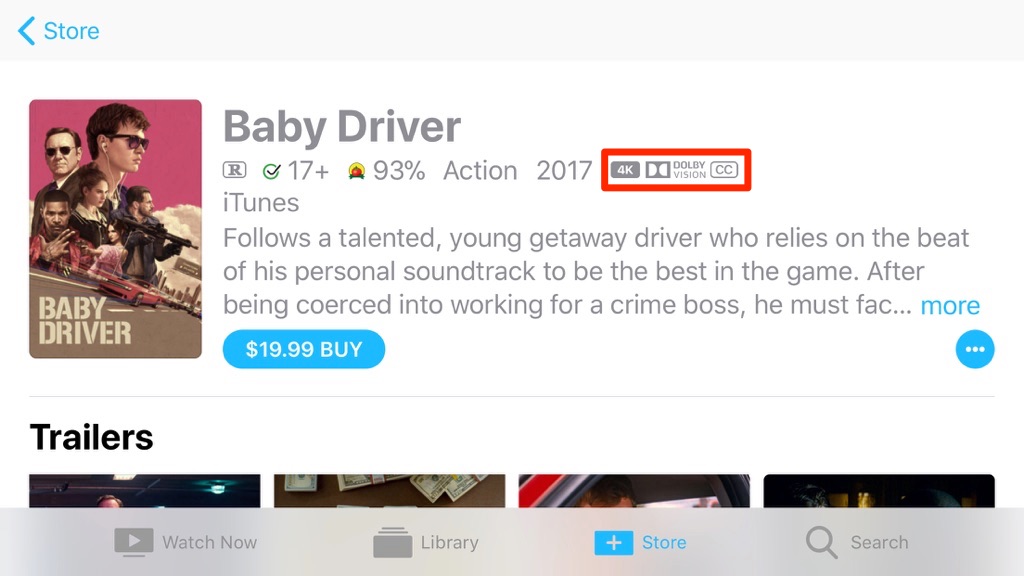Tap the closed captions CC badge
The image size is (1024, 576).
724,170
